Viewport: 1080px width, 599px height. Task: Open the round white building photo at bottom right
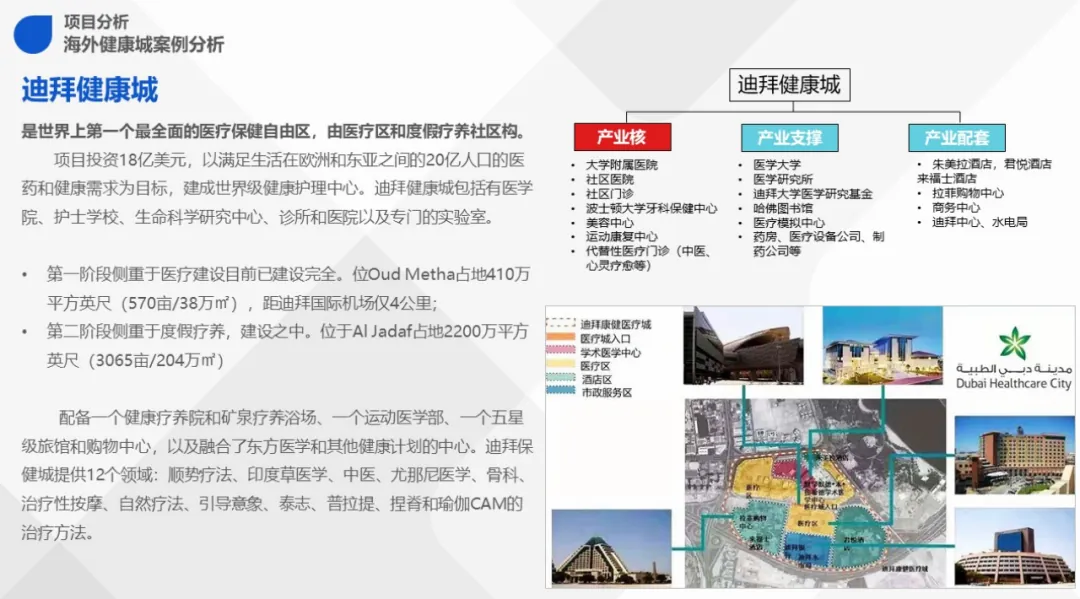pos(1015,547)
